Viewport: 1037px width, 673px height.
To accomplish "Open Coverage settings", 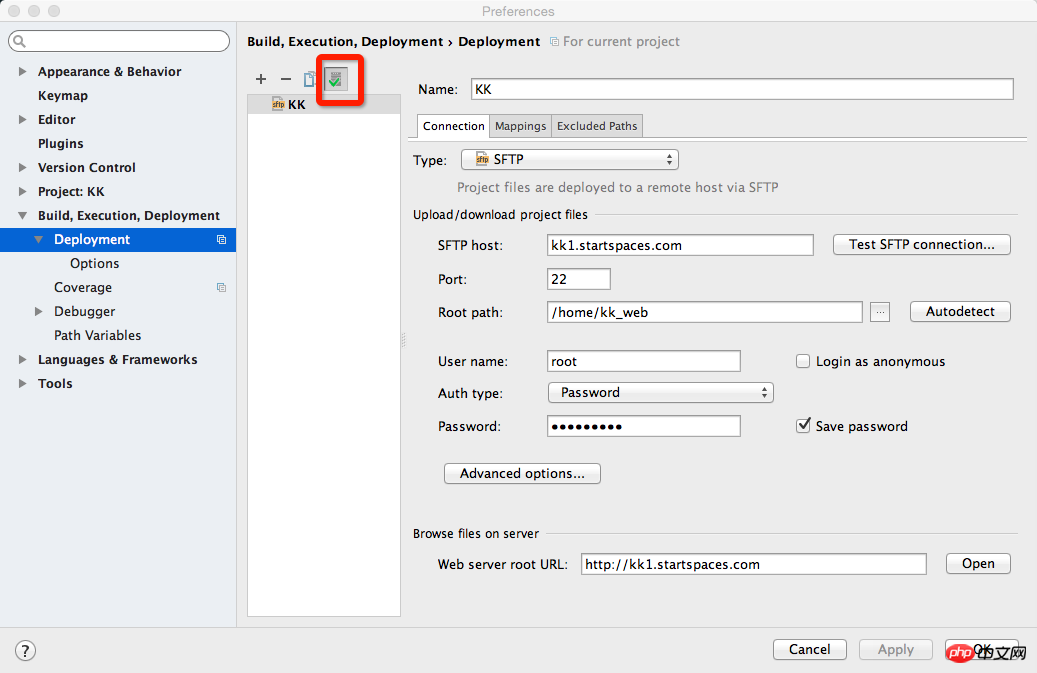I will coord(83,288).
